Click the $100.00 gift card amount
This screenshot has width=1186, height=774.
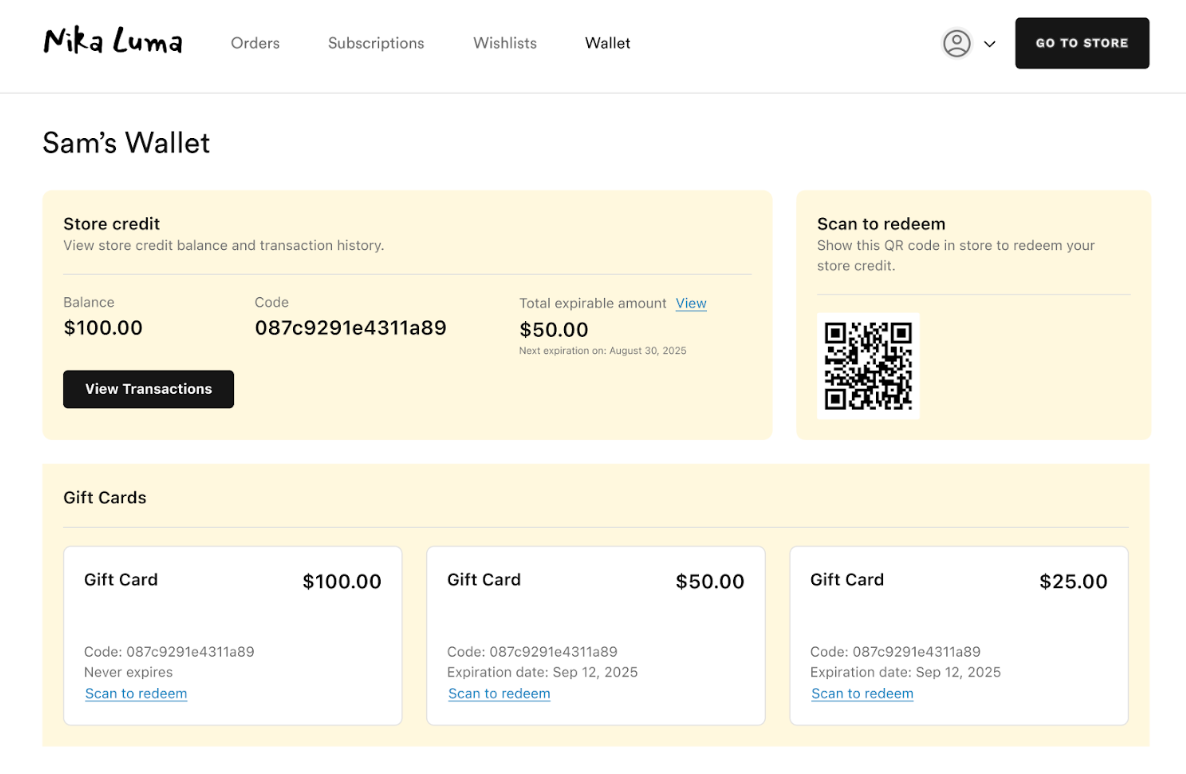click(x=342, y=581)
